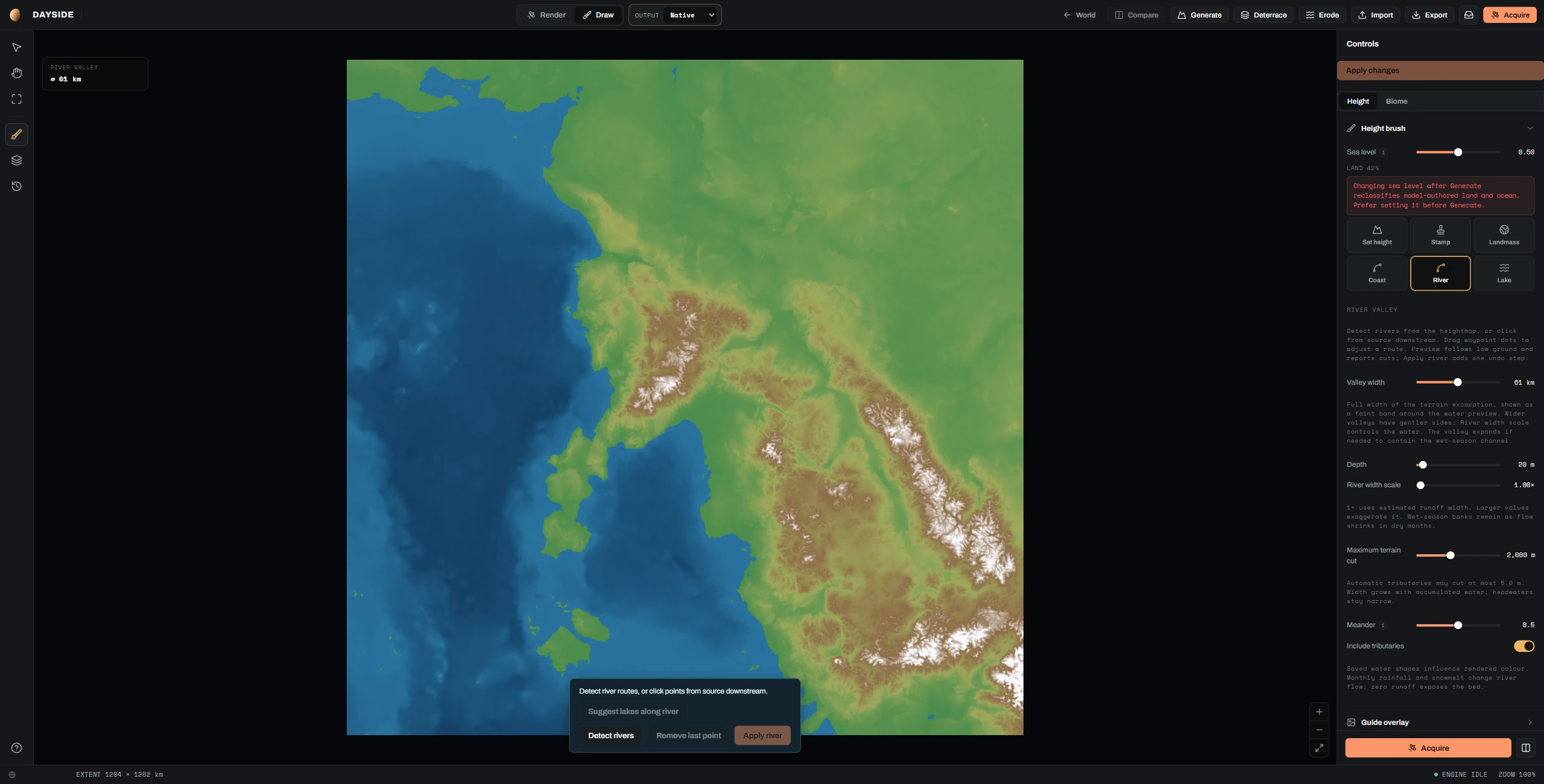Toggle the Compare view
Screen dimensions: 1544x784
[1136, 15]
